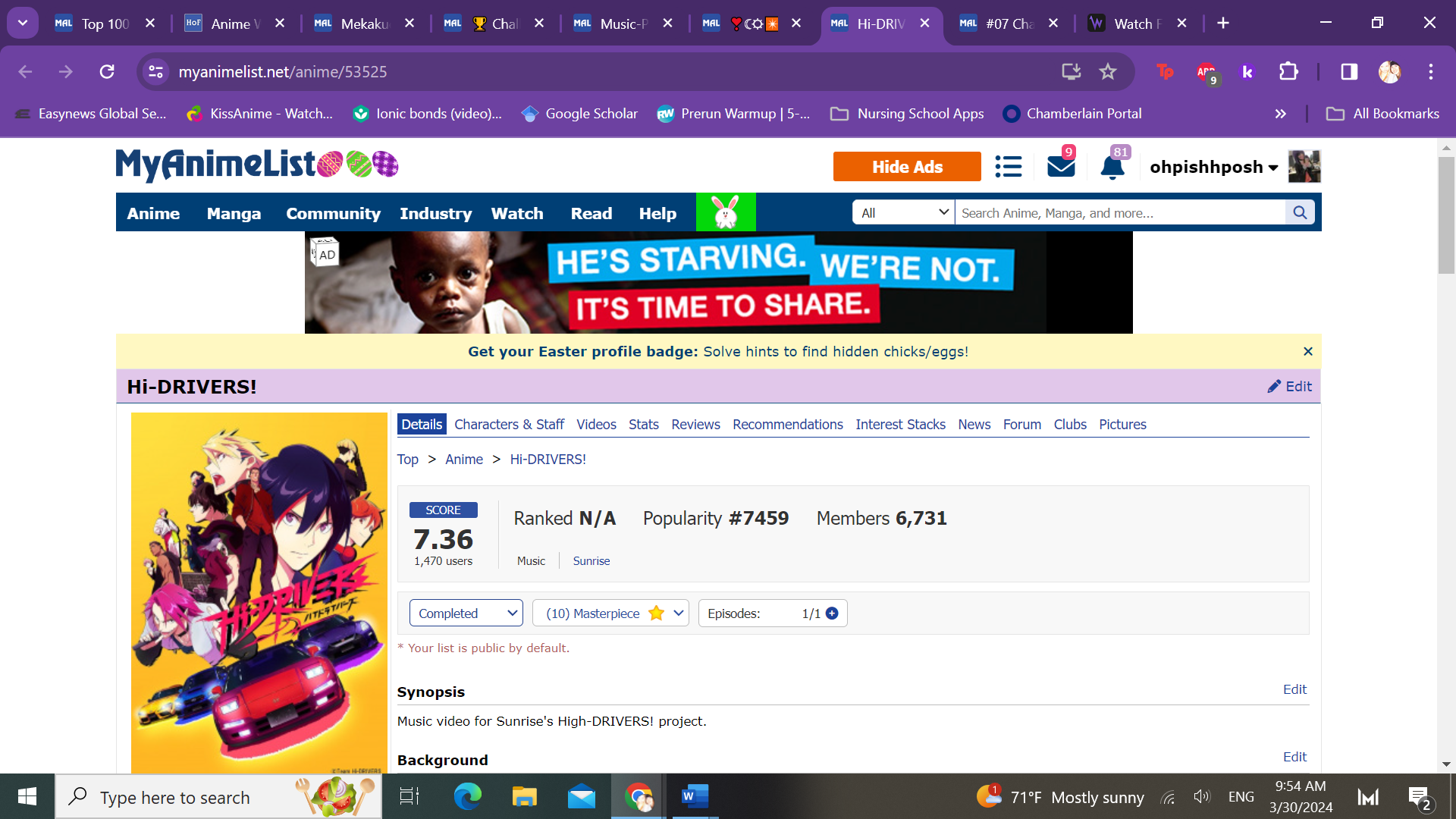The image size is (1456, 819).
Task: Click the Easter bunny icon in navbar
Action: click(x=726, y=212)
